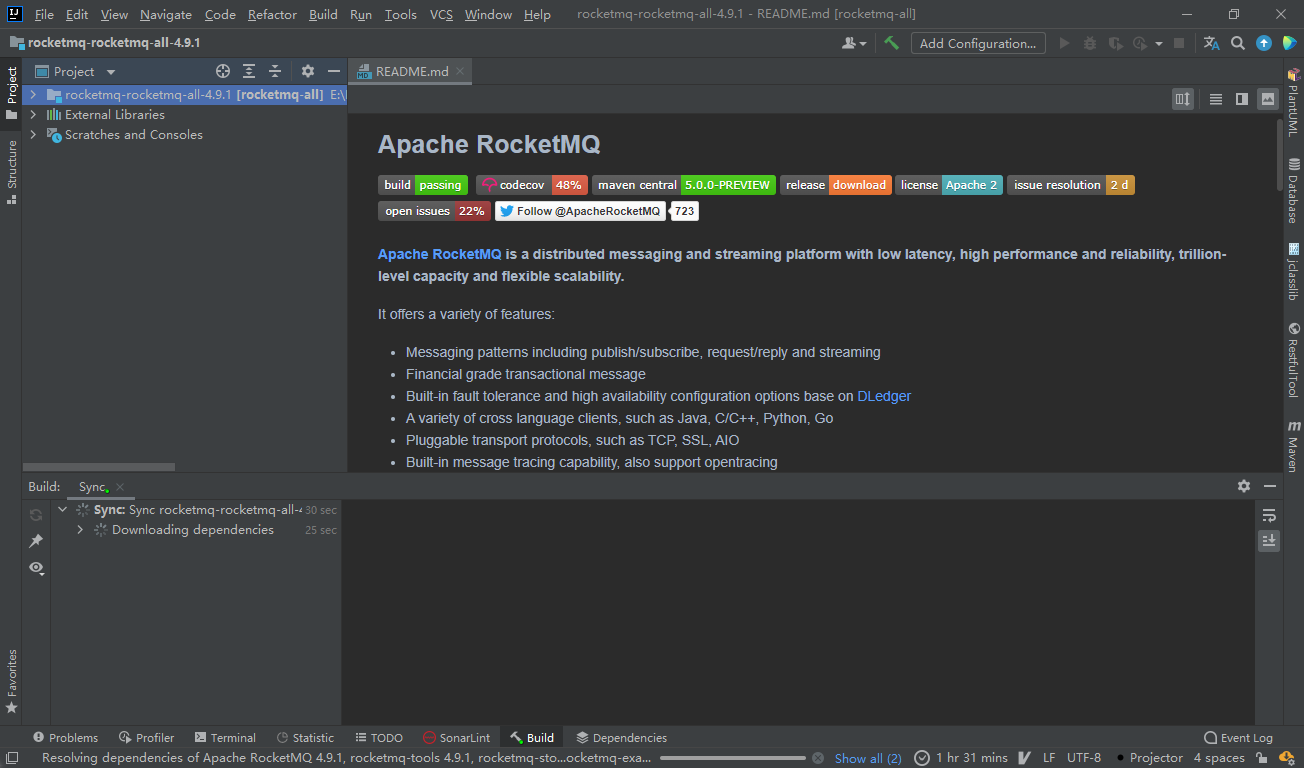Click the colorful Codota icon at toolbar end
Image resolution: width=1304 pixels, height=768 pixels.
click(1289, 43)
